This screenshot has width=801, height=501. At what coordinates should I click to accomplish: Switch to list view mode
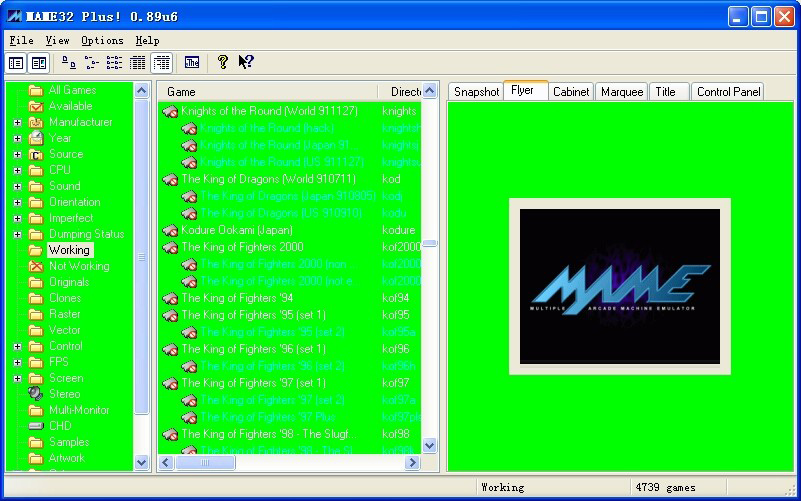coord(114,63)
